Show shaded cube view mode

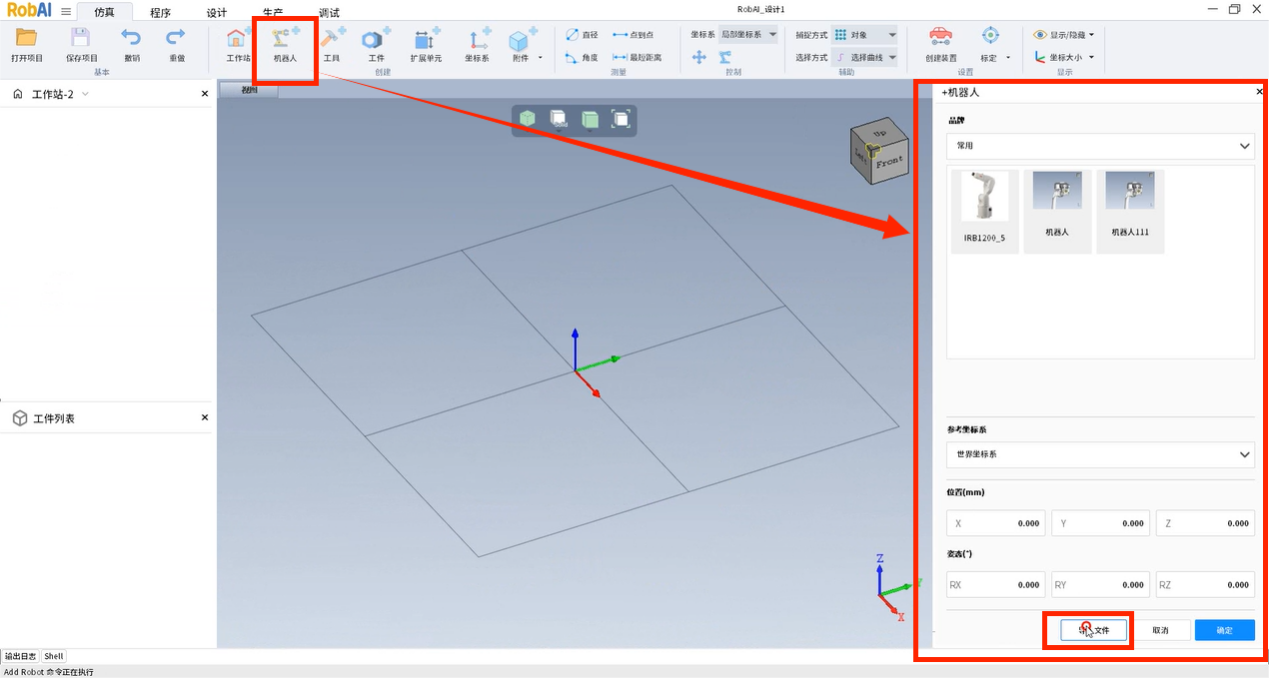click(527, 119)
